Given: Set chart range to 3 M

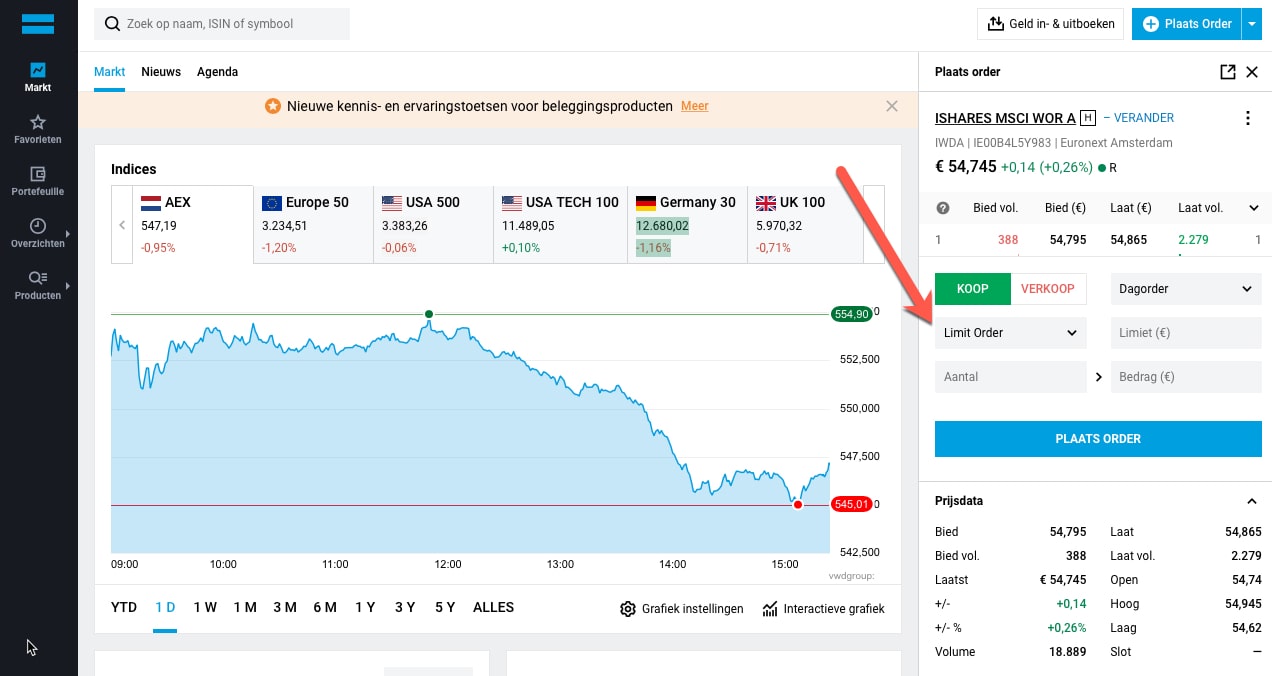Looking at the screenshot, I should click(285, 607).
